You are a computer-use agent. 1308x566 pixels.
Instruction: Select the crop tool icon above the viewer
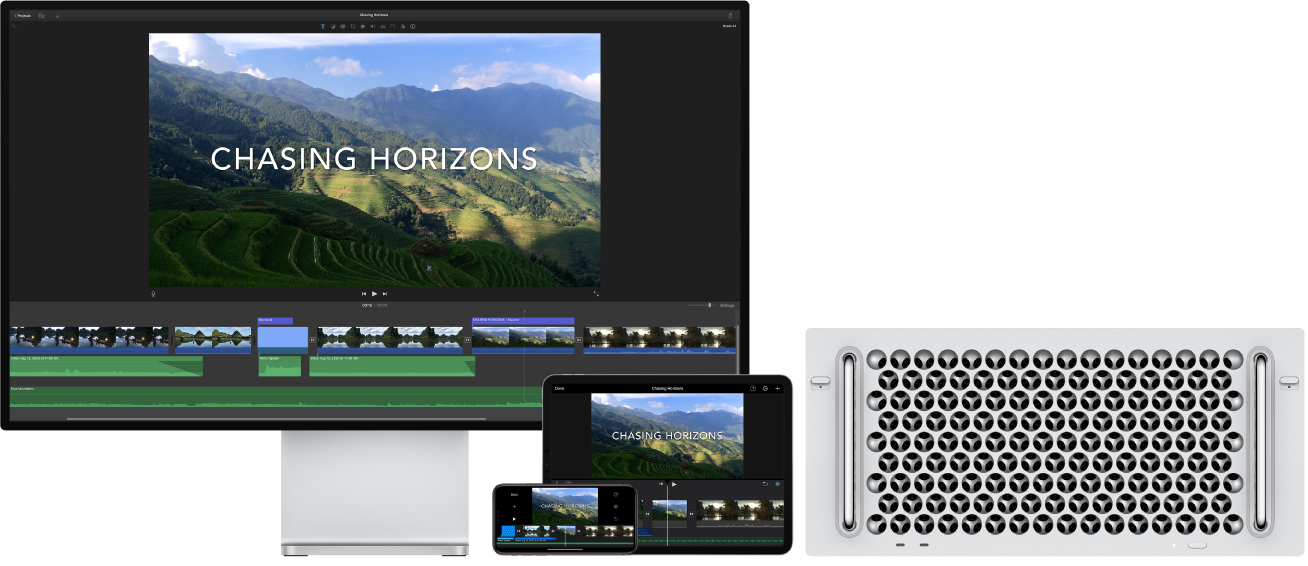coord(353,26)
